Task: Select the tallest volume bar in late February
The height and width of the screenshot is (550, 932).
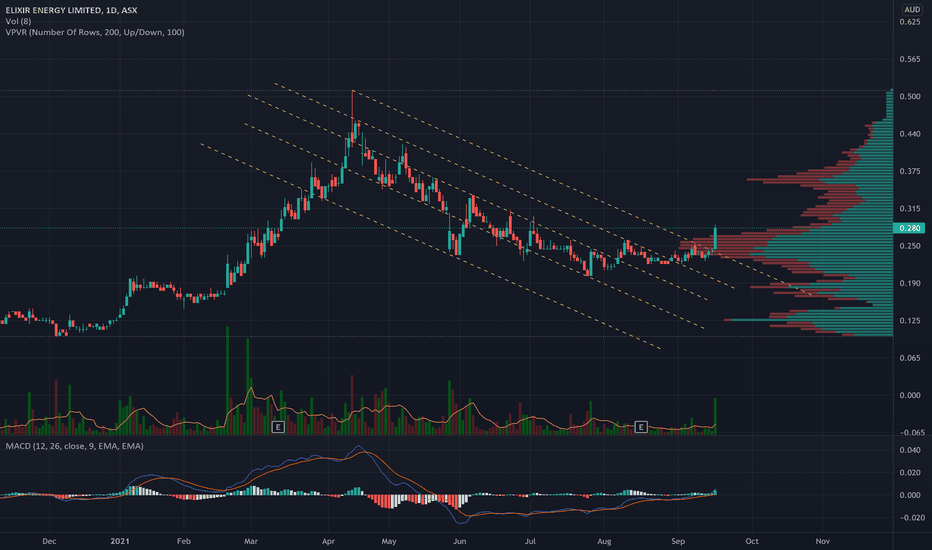Action: [227, 381]
